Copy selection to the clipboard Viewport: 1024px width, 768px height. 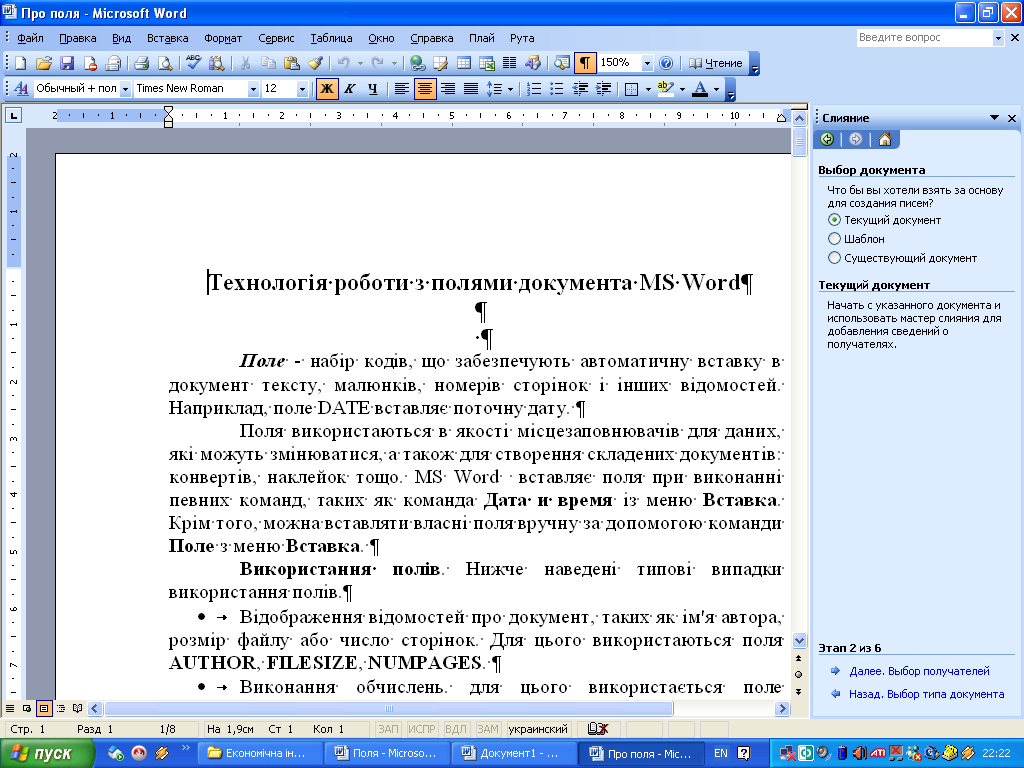[x=268, y=63]
